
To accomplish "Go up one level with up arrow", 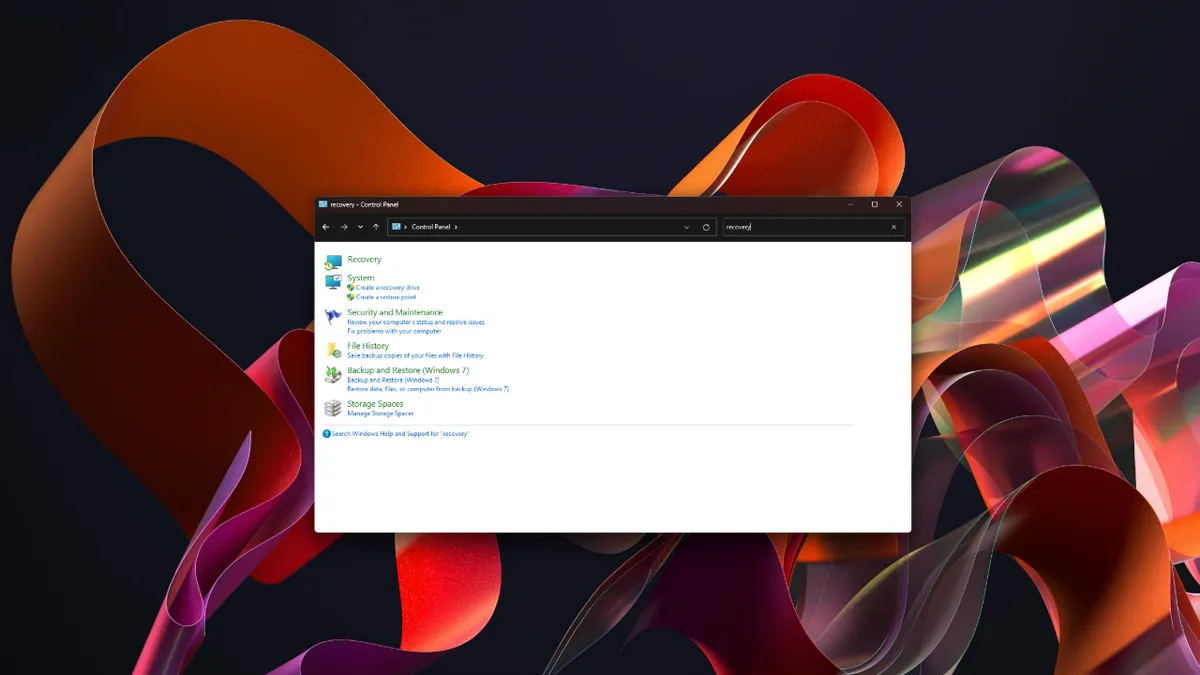I will 376,227.
